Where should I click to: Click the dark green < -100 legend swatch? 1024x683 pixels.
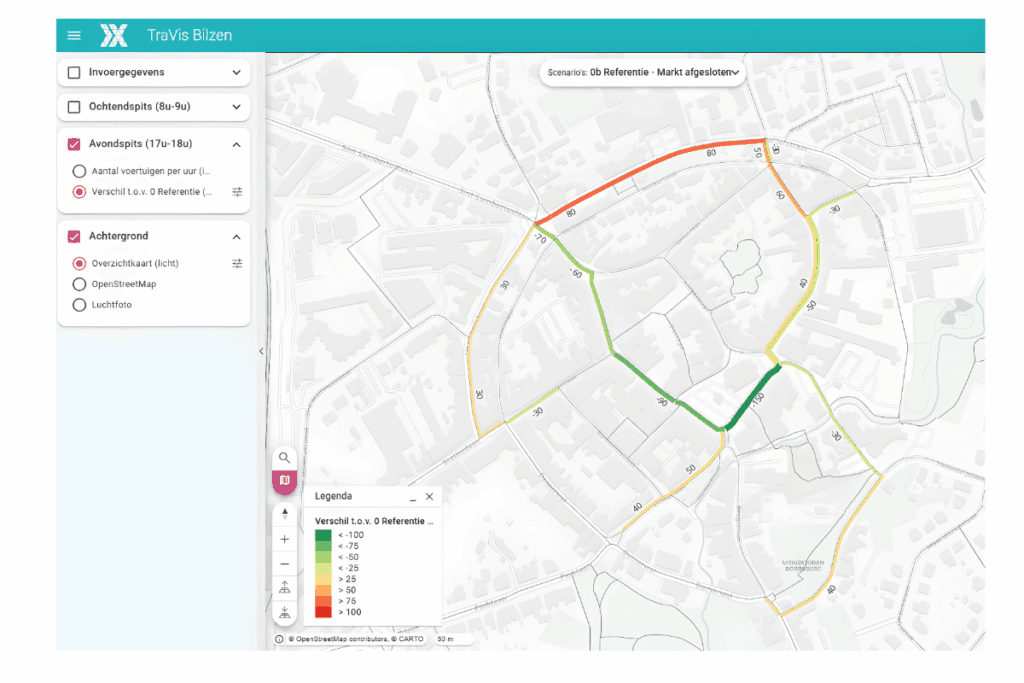(x=323, y=535)
